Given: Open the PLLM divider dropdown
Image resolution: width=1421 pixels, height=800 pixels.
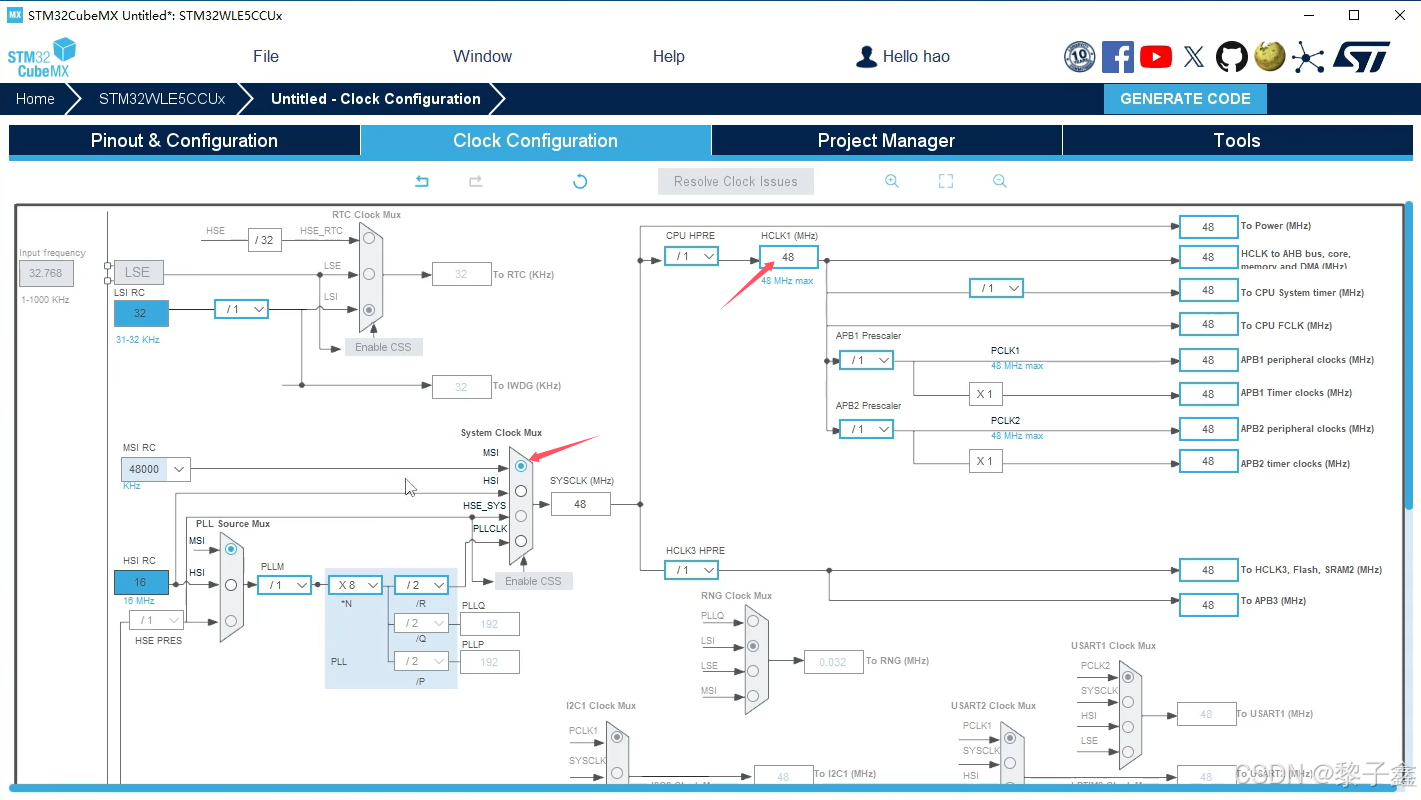Looking at the screenshot, I should tap(284, 585).
